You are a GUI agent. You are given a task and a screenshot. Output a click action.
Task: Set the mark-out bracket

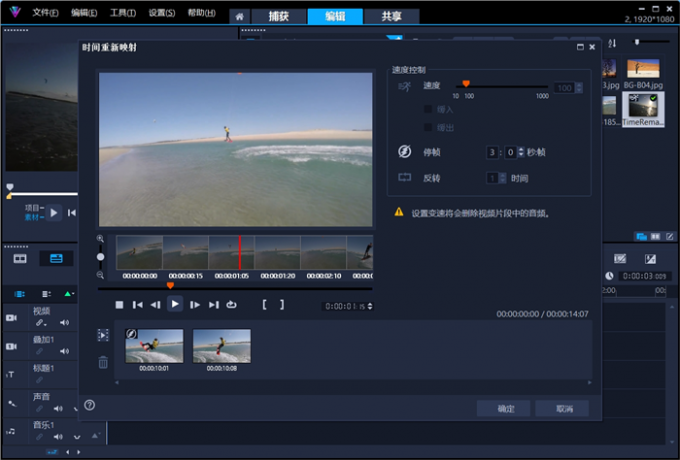(x=282, y=304)
